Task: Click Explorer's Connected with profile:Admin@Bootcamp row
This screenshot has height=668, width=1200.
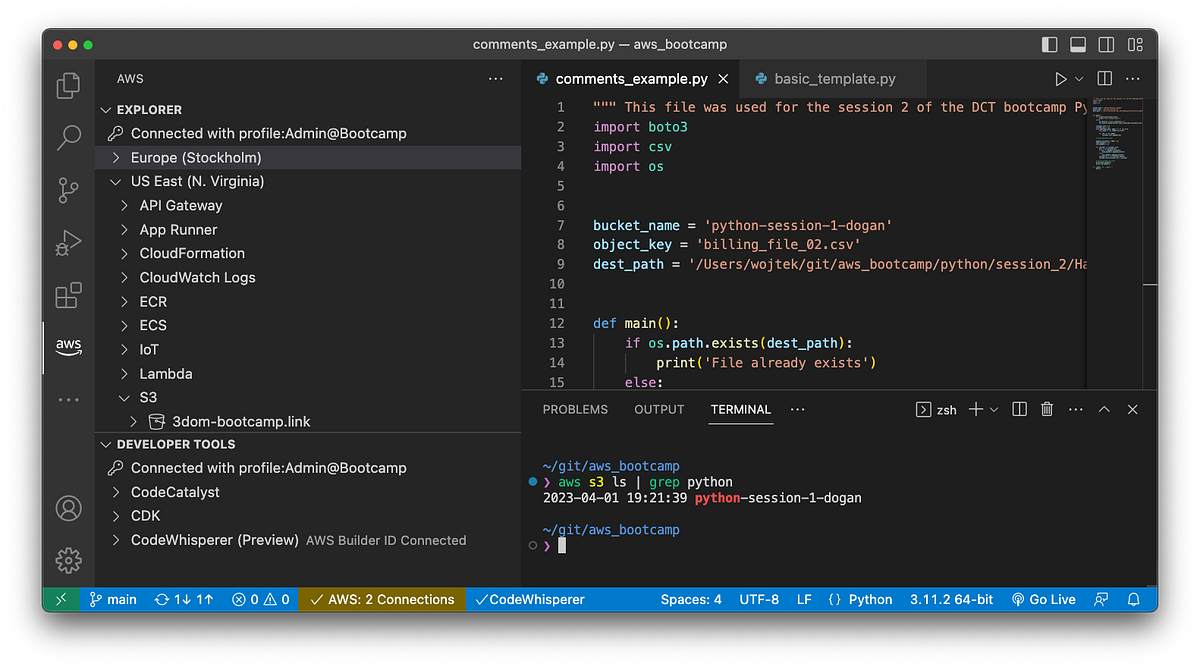Action: click(308, 133)
